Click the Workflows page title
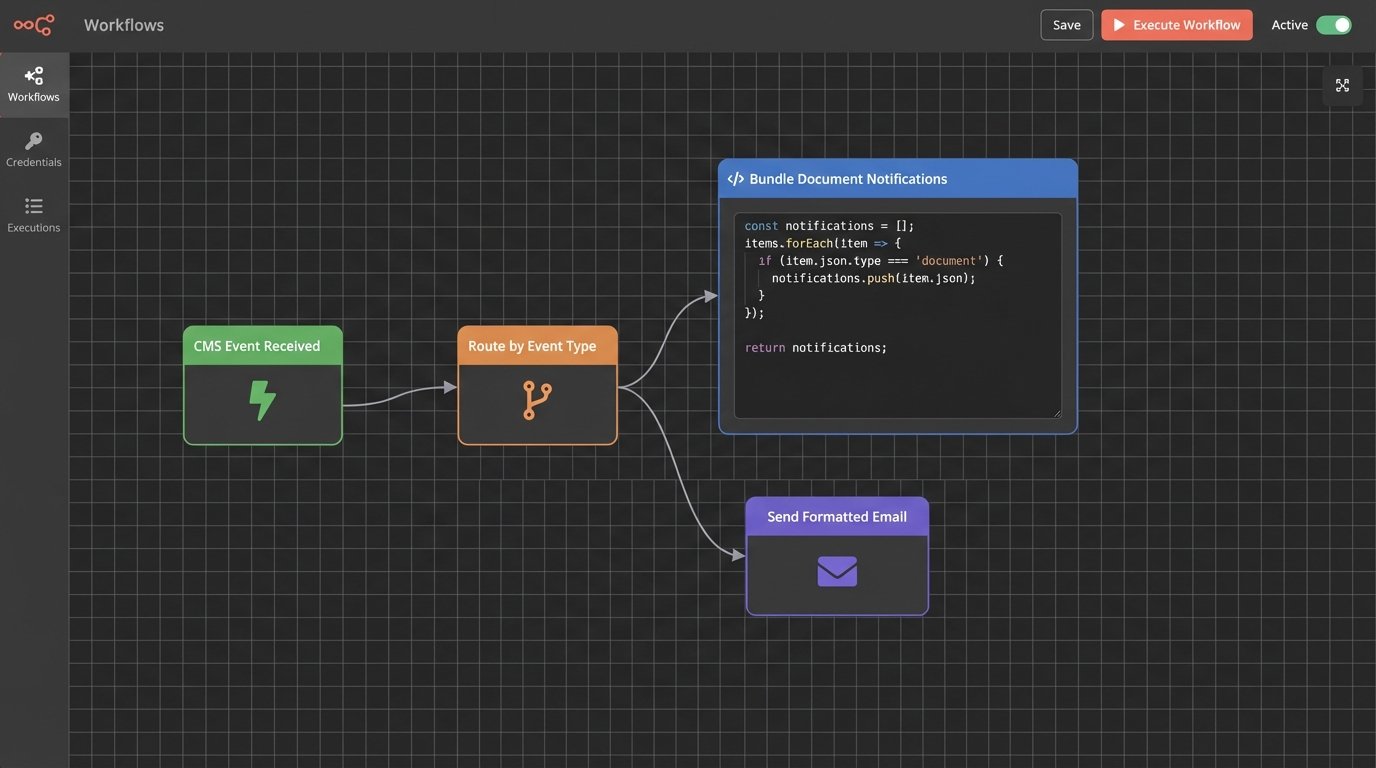 click(123, 23)
